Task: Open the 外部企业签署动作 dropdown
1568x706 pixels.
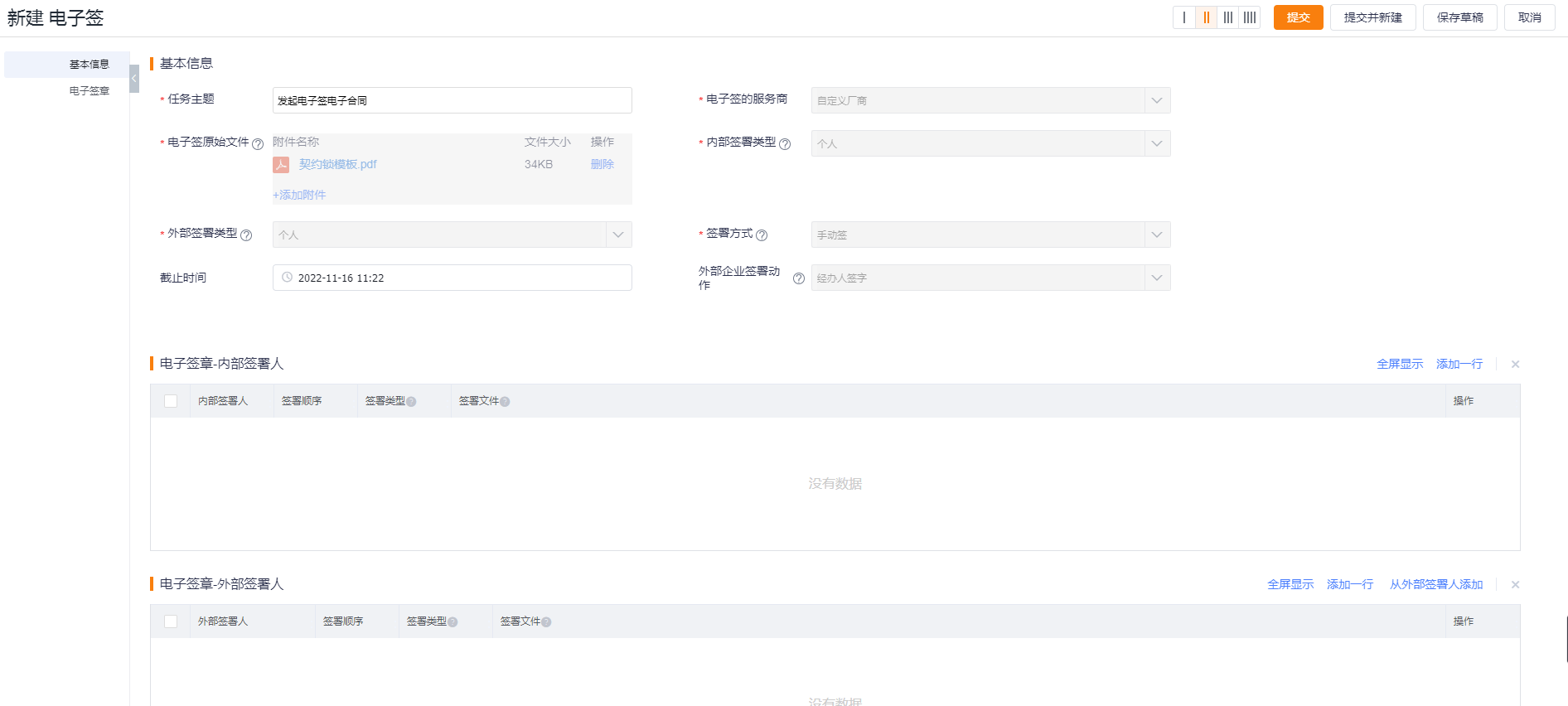Action: [x=990, y=278]
